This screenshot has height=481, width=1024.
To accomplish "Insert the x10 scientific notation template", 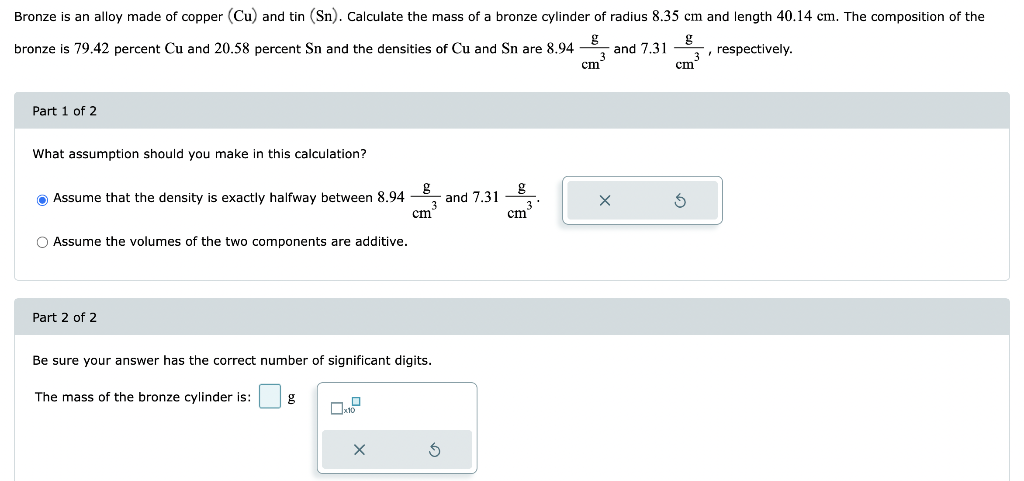I will (345, 406).
